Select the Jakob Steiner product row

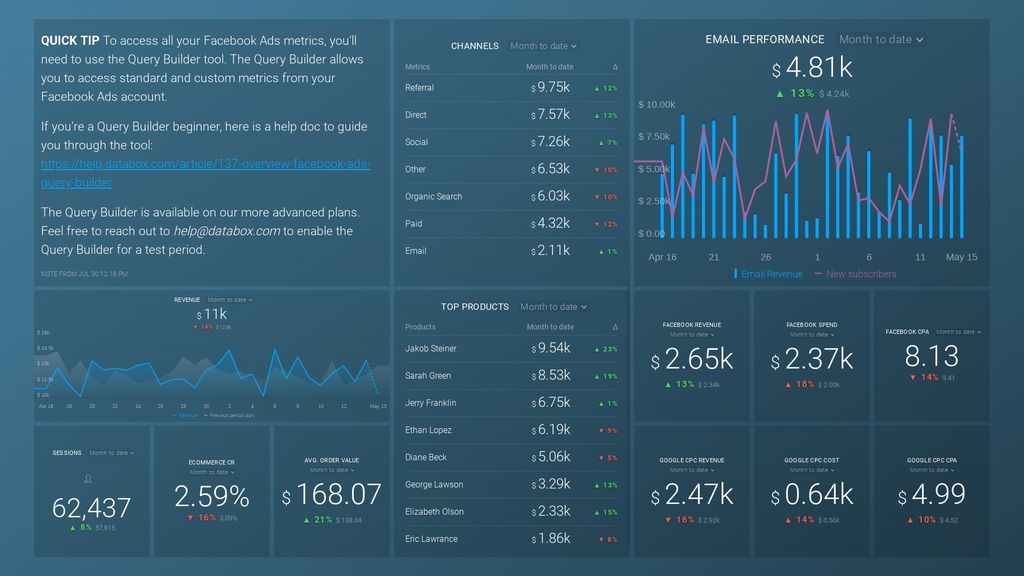[511, 348]
